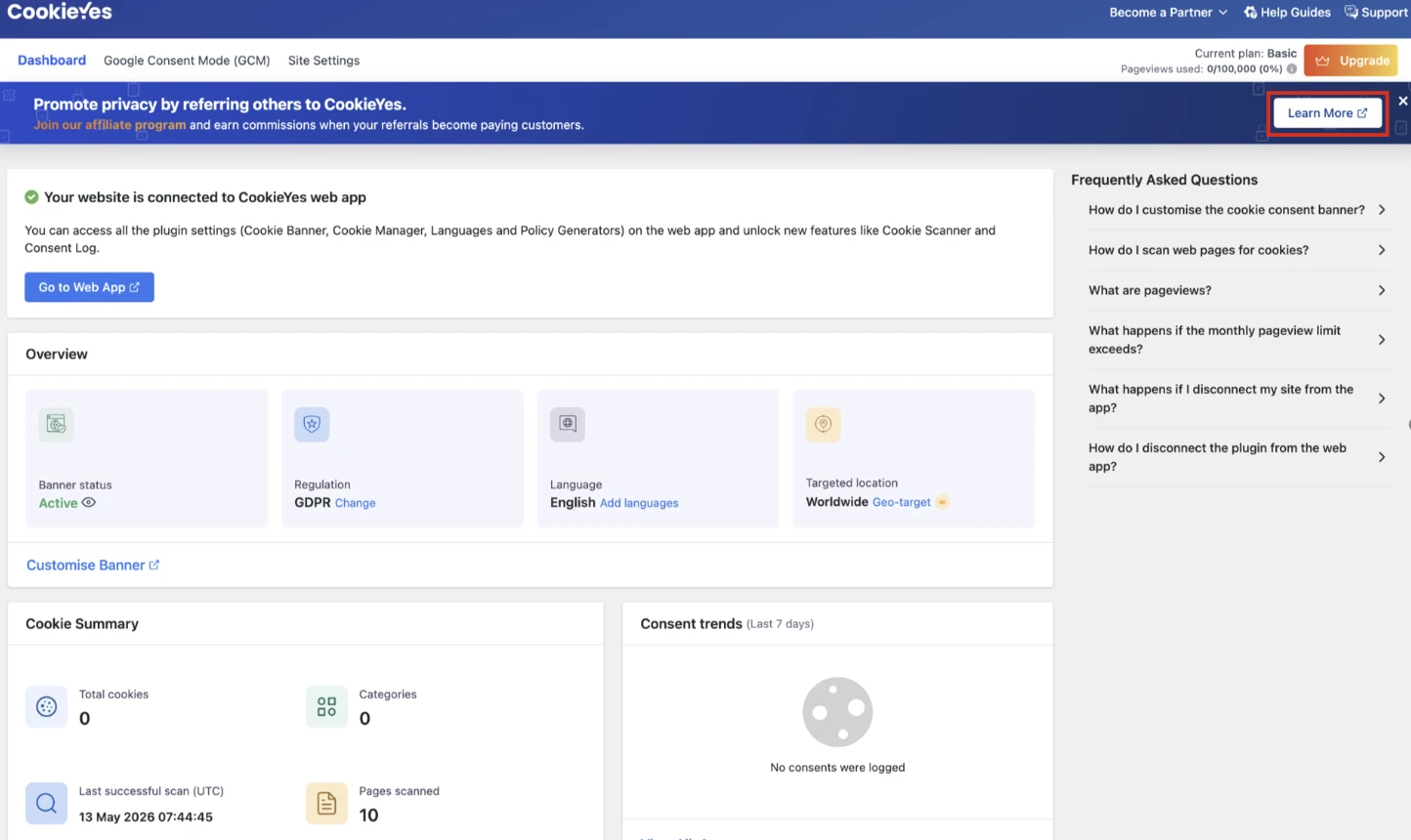Open Help Guides in header
Image resolution: width=1411 pixels, height=840 pixels.
pos(1287,13)
